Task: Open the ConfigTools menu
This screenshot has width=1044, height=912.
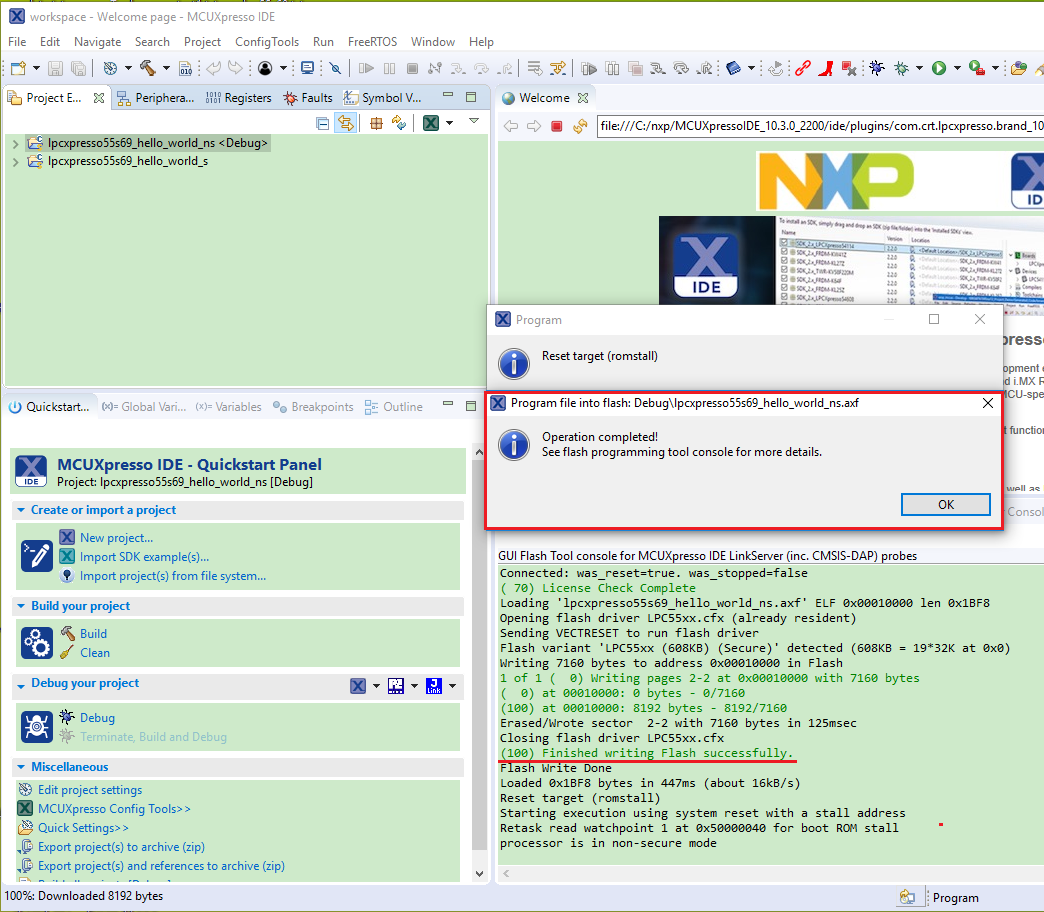Action: (x=266, y=42)
